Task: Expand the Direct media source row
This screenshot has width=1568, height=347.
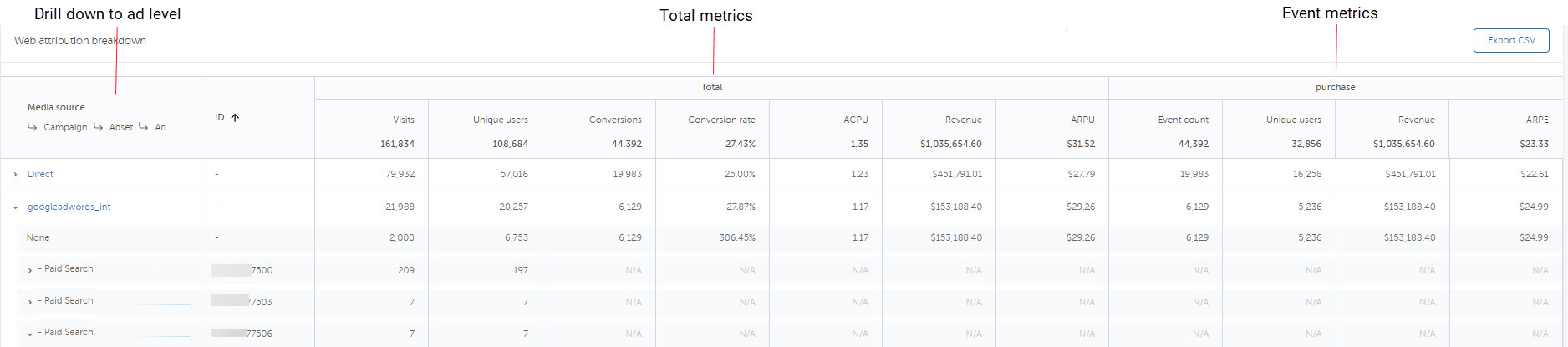Action: [x=15, y=175]
